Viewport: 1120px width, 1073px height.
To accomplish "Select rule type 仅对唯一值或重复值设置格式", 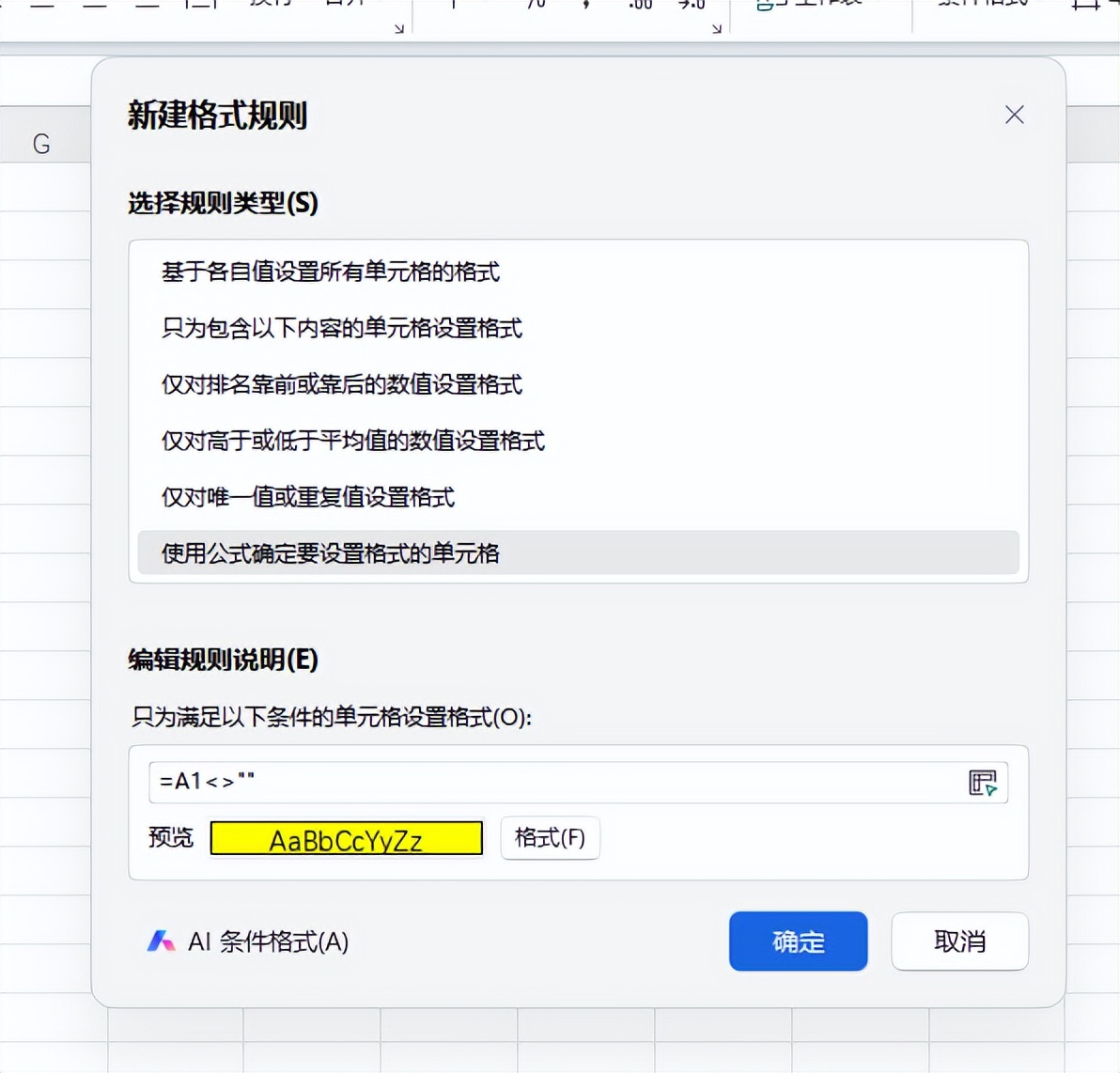I will (x=578, y=497).
